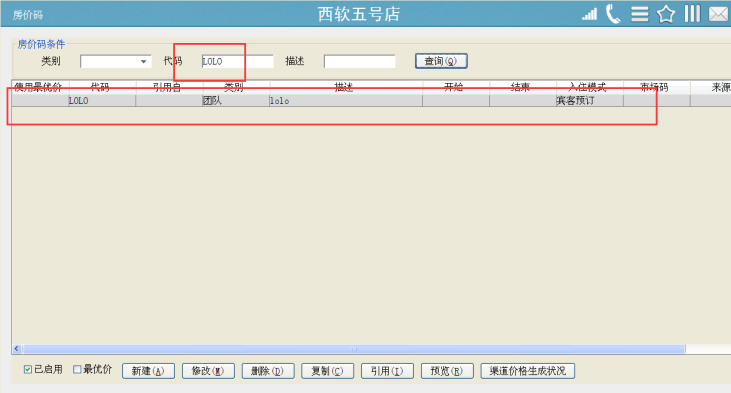Toggle the 最优价 checkbox

point(77,370)
